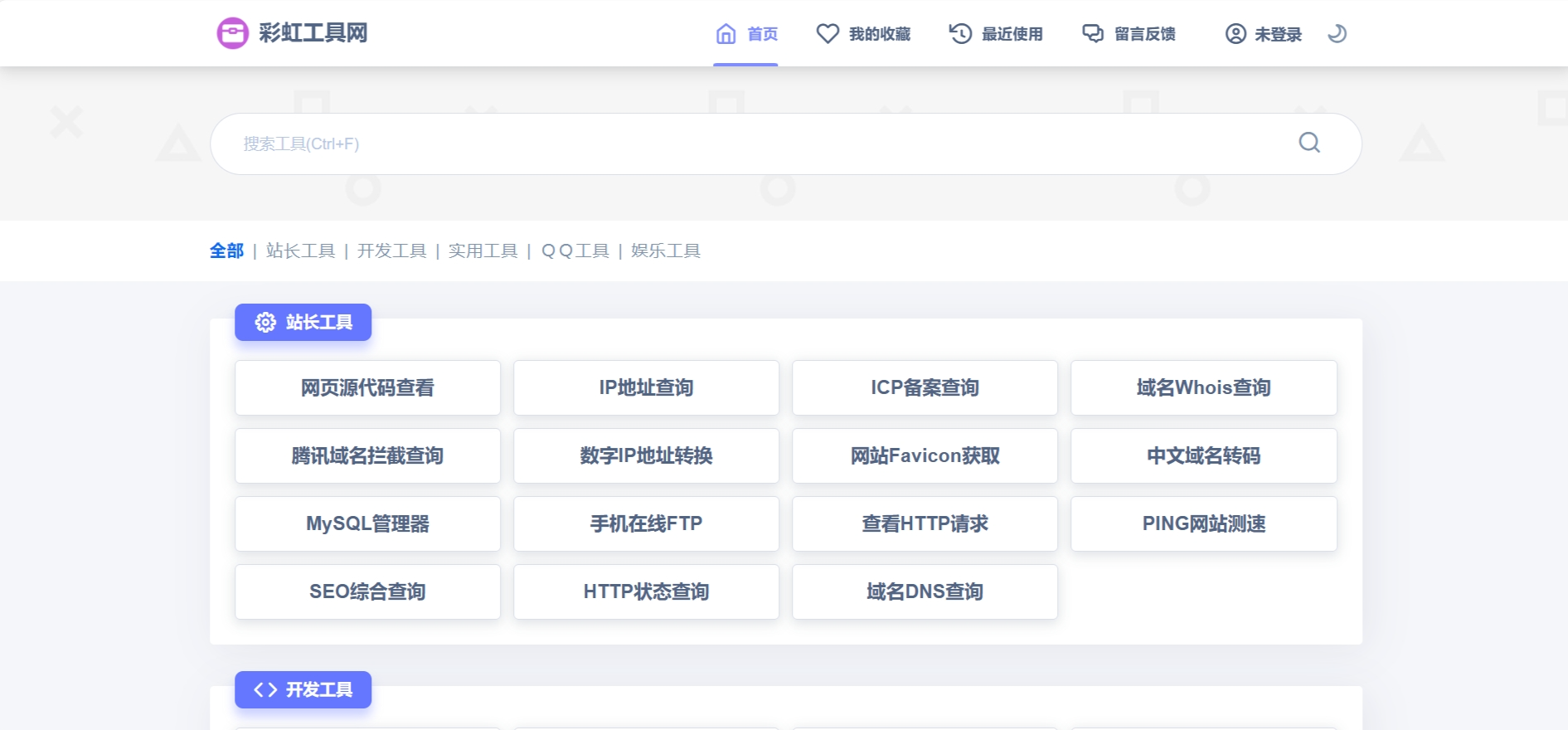
Task: Open the 手机在线FTP tool
Action: tap(646, 523)
